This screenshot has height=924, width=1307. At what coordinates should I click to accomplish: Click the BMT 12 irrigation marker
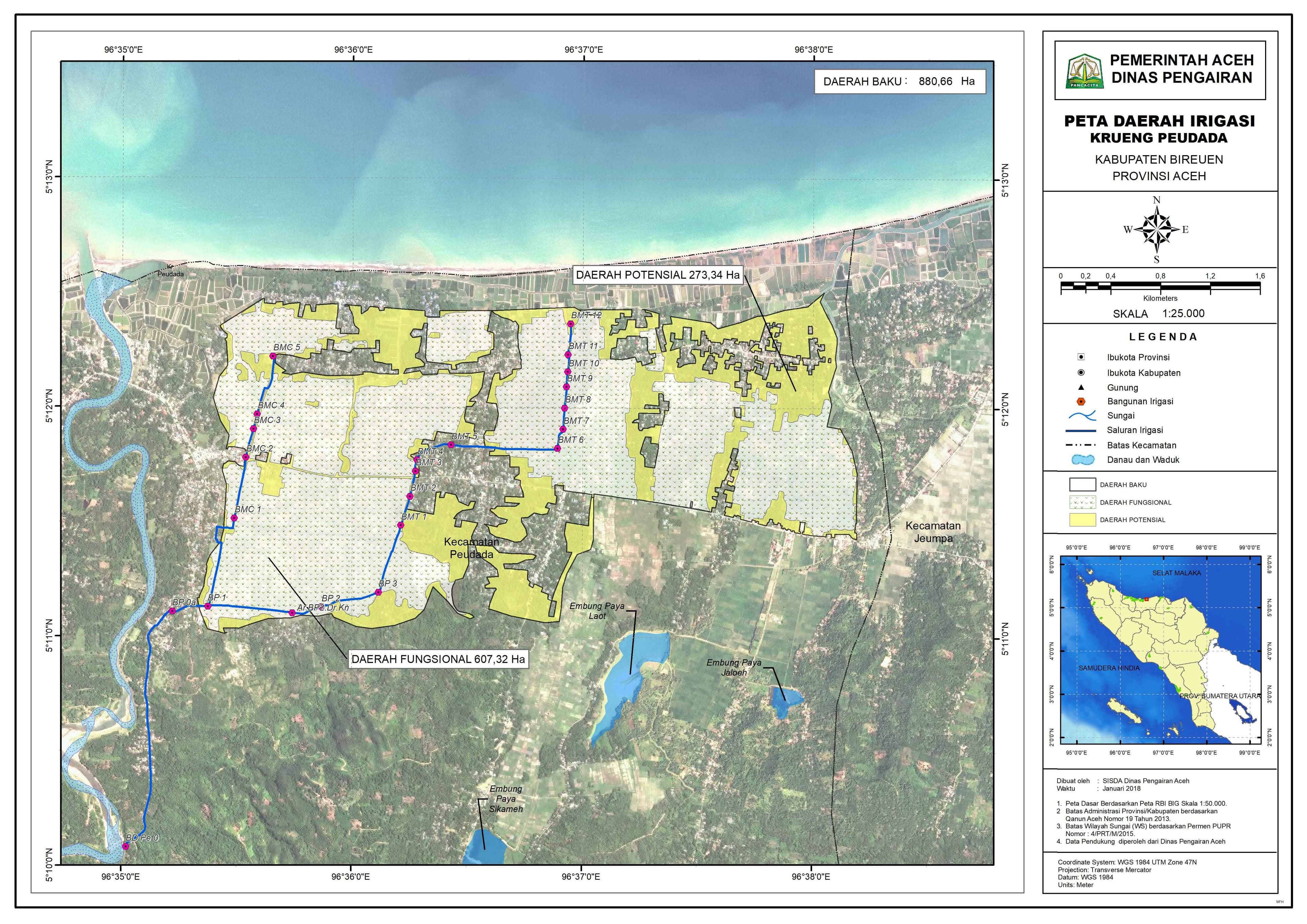570,324
